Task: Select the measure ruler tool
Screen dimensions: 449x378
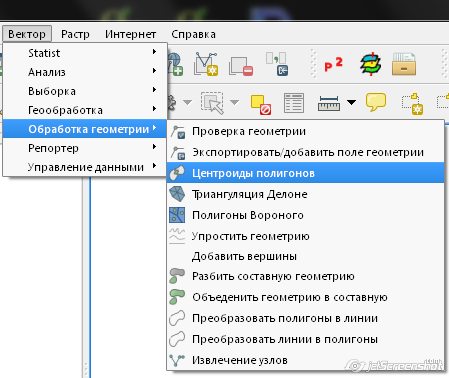Action: tap(329, 103)
